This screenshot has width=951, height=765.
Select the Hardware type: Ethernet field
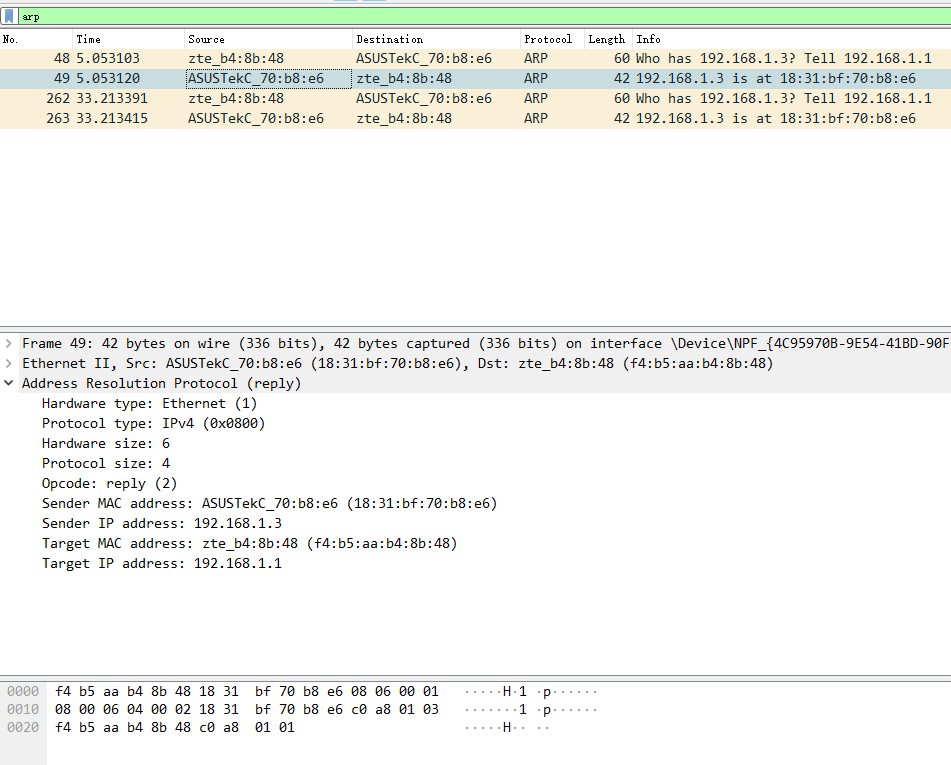149,403
